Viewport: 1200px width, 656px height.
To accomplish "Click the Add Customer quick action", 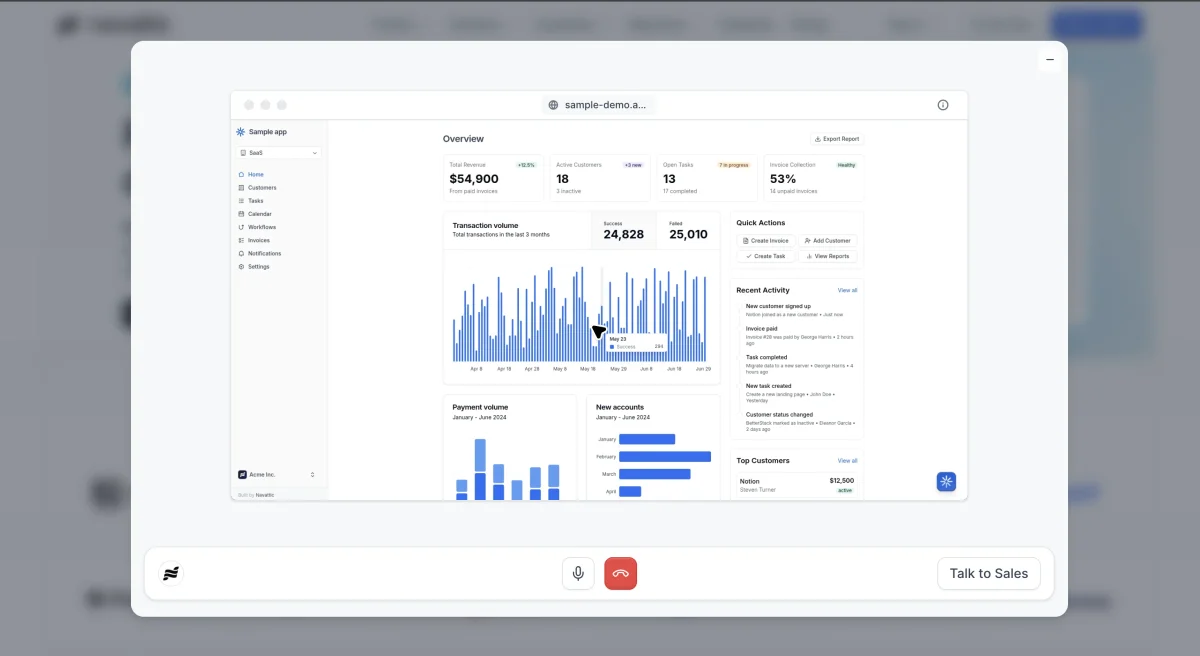I will pyautogui.click(x=827, y=241).
